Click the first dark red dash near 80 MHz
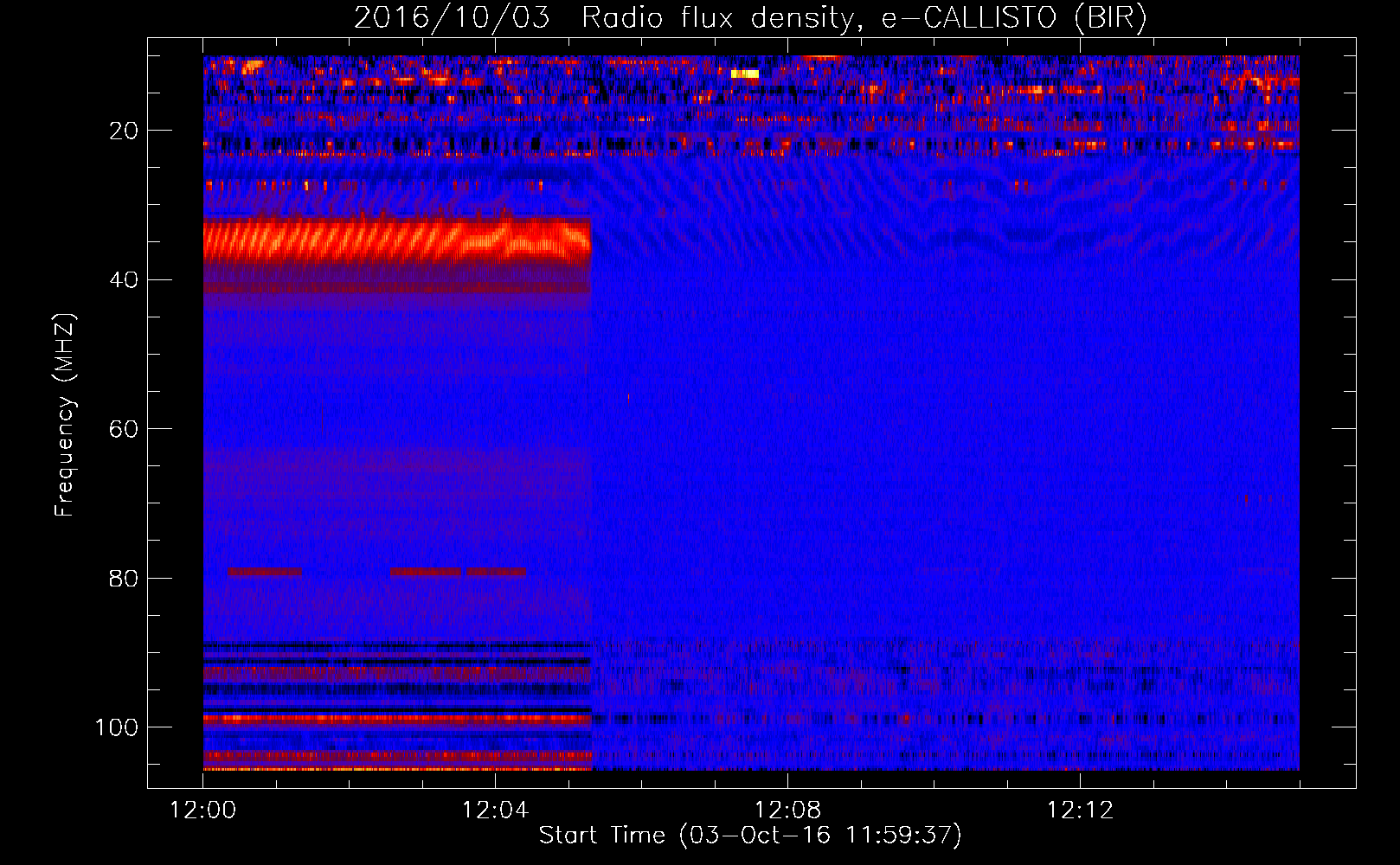The width and height of the screenshot is (1400, 865). (x=266, y=572)
